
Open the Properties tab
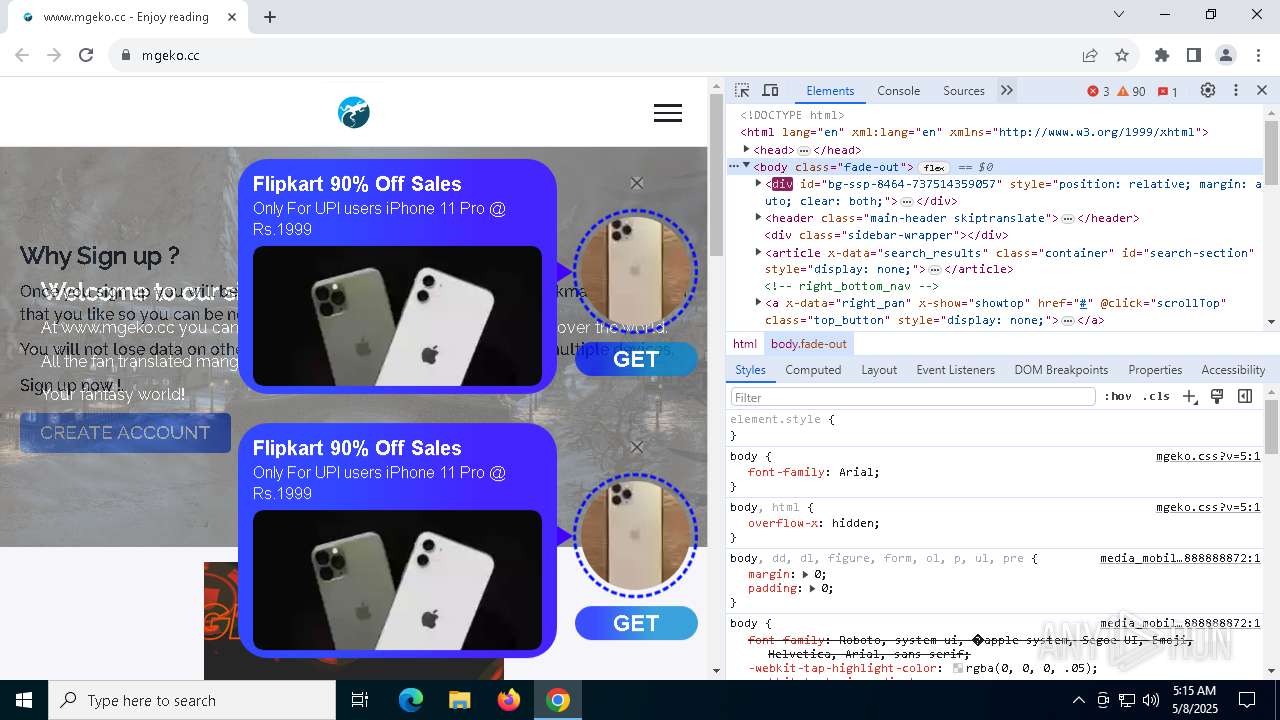pos(1155,370)
